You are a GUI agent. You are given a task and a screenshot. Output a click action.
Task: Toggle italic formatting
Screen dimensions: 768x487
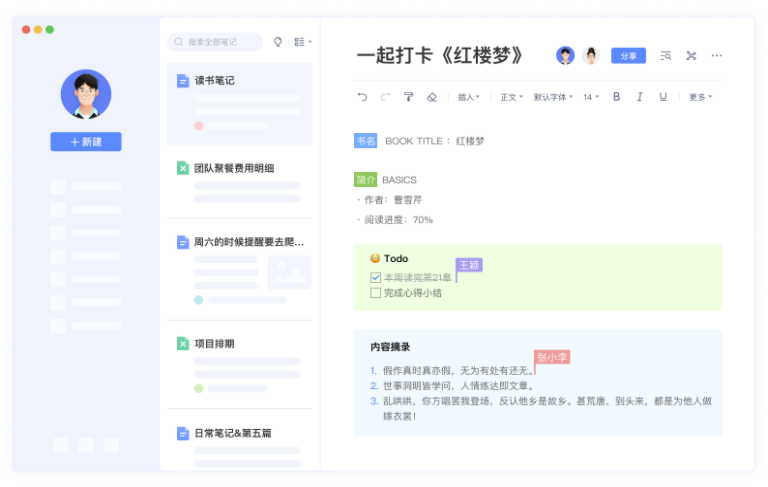pos(640,97)
